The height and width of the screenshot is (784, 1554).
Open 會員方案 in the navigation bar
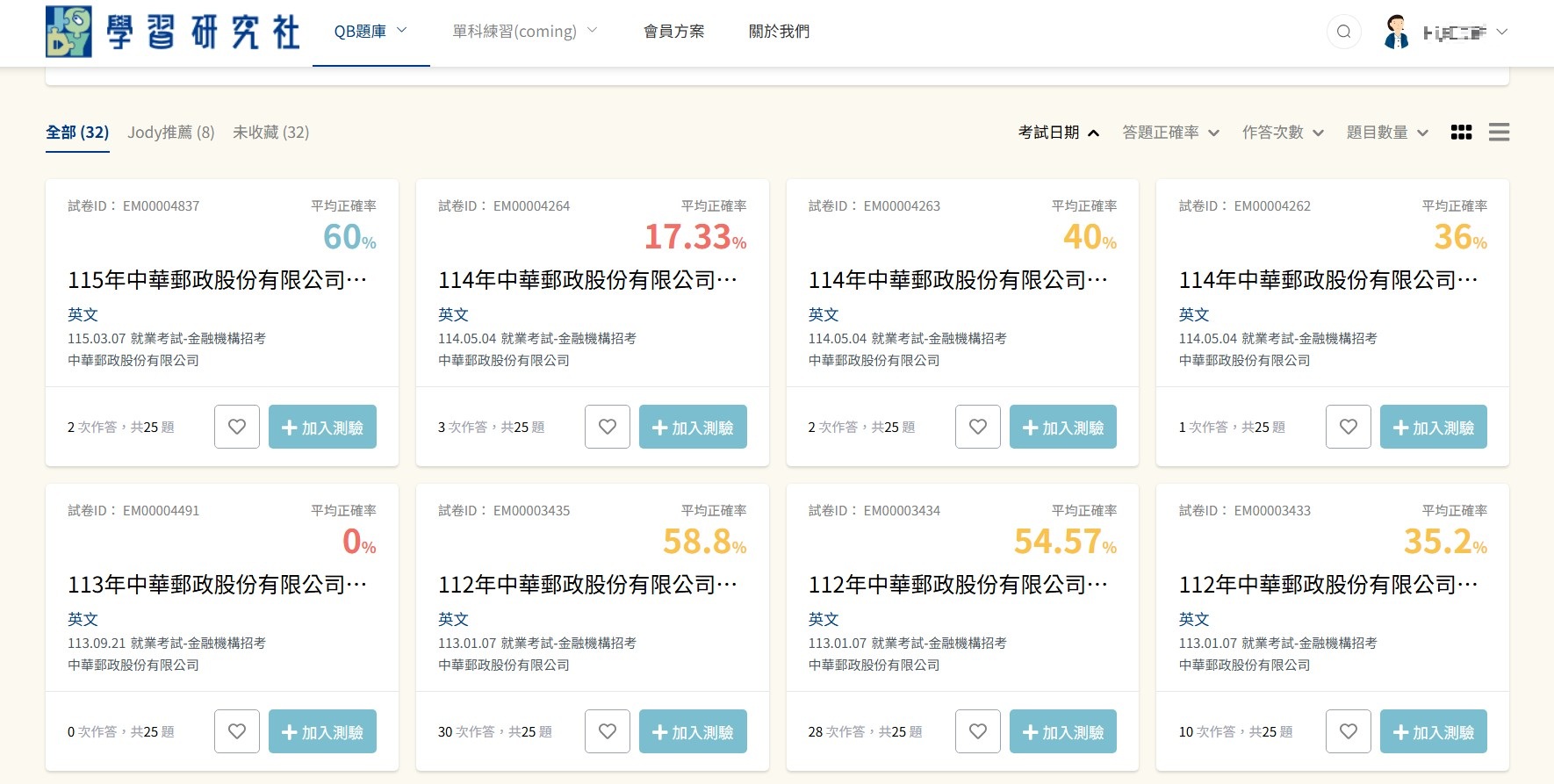(x=673, y=32)
